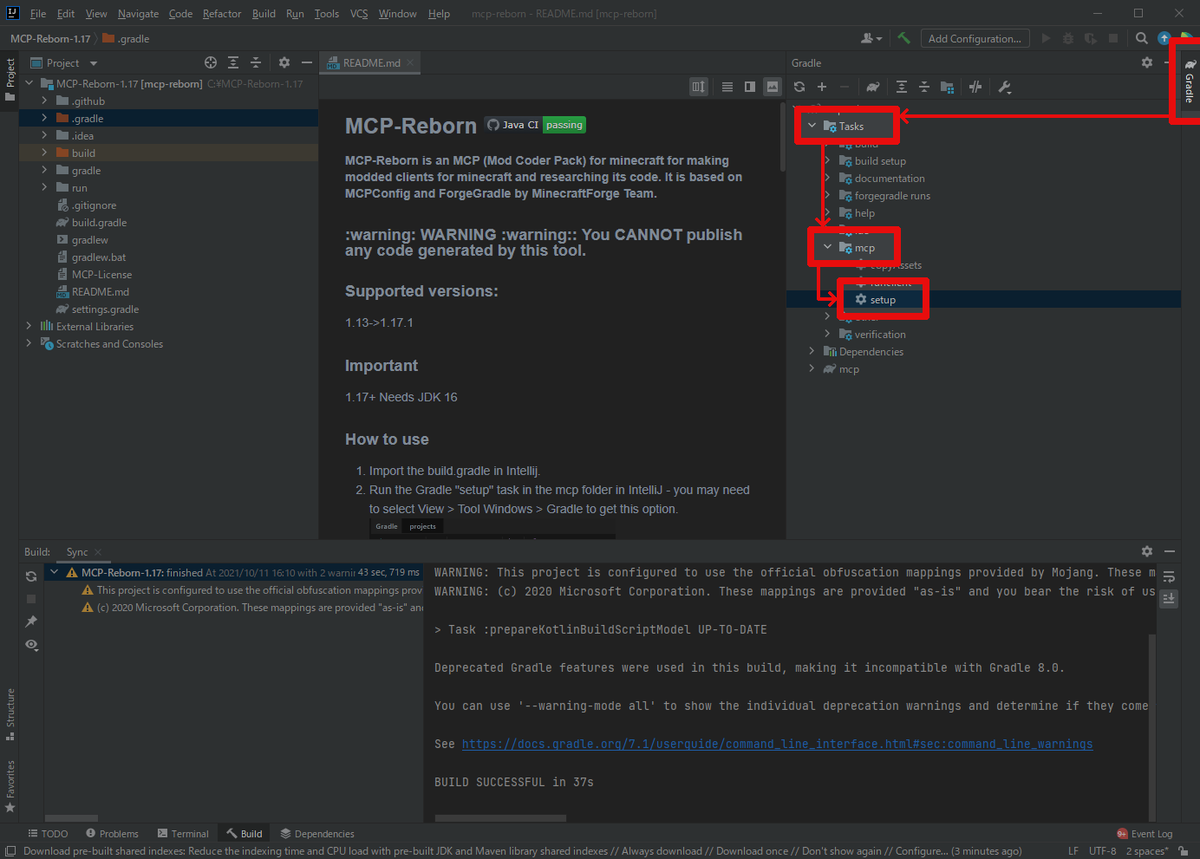Toggle scroll to end in build output

pos(1169,598)
